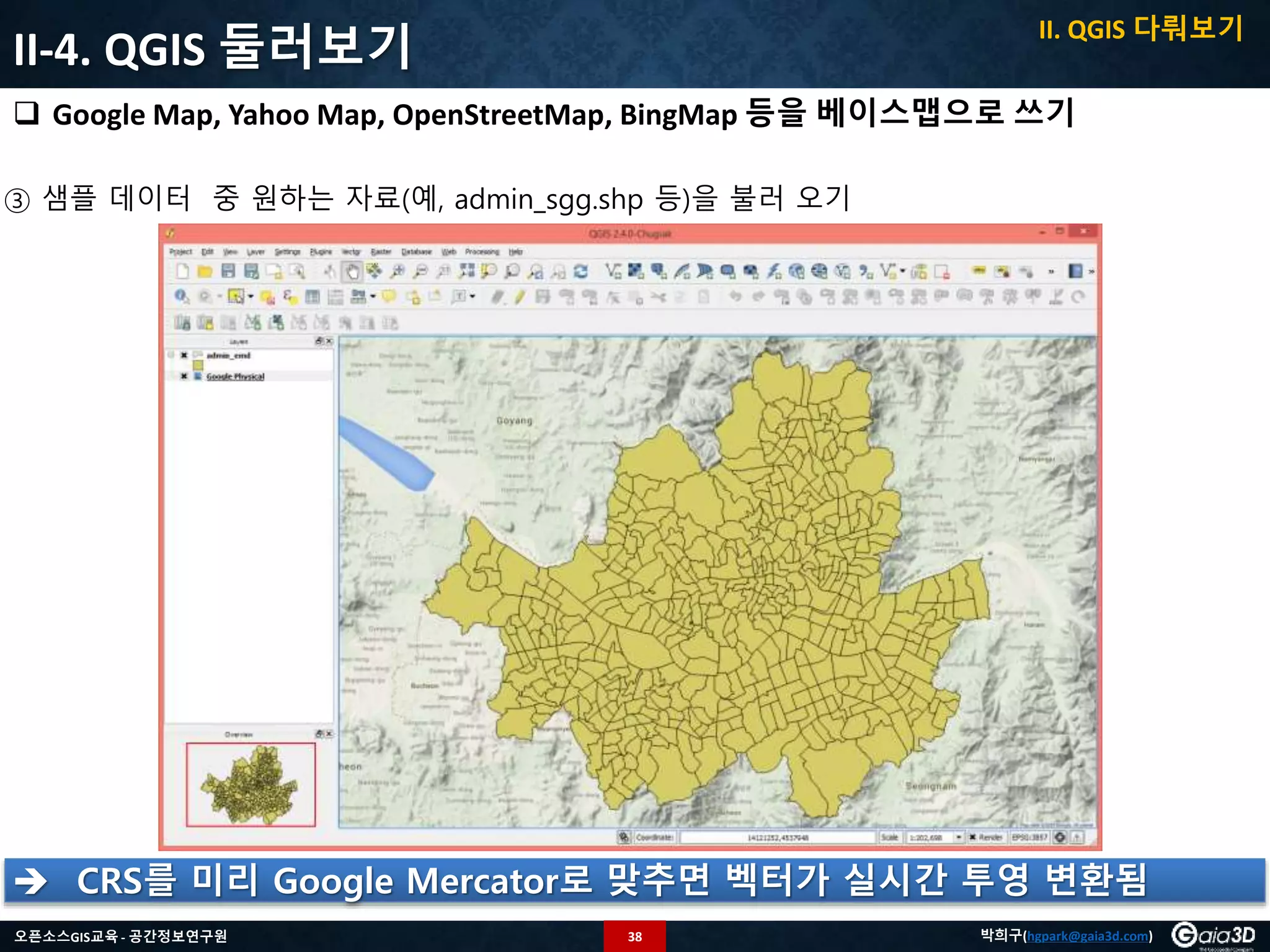Click the messages log status icon
1270x952 pixels.
[1077, 837]
